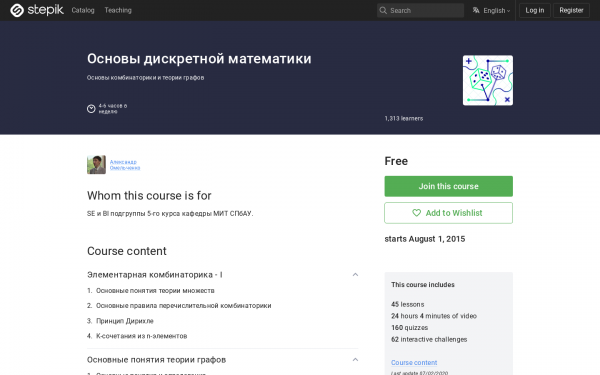Screen dimensions: 600x375
Task: Click the 160 quizzes entry
Action: tap(409, 328)
